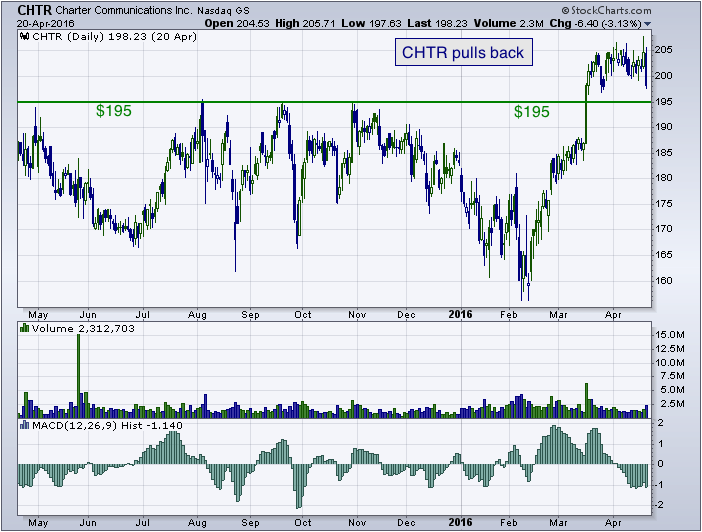Click the volume bars icon before Volume 2,312,703
702x532 pixels.
pyautogui.click(x=24, y=328)
